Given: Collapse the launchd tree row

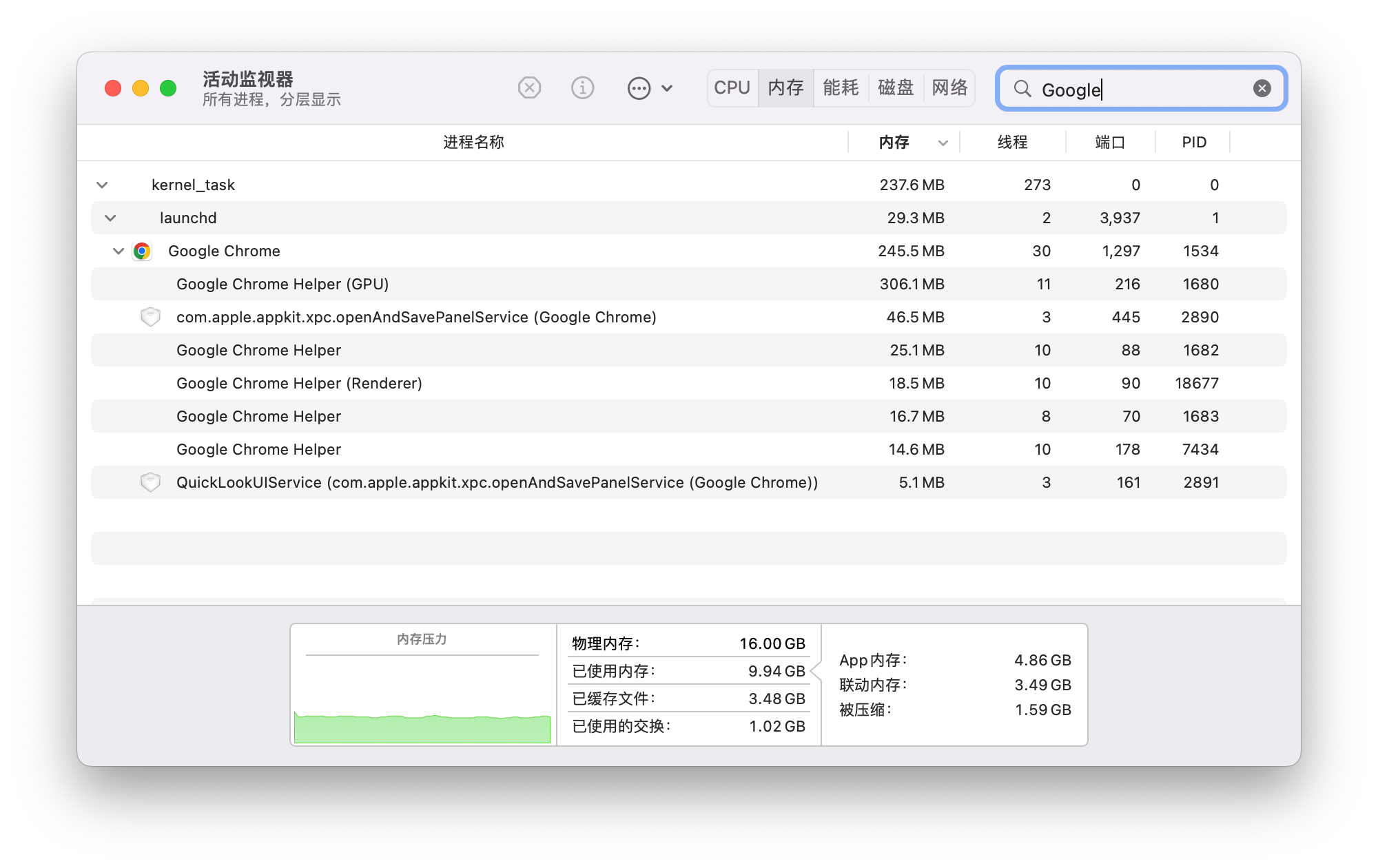Looking at the screenshot, I should tap(110, 218).
